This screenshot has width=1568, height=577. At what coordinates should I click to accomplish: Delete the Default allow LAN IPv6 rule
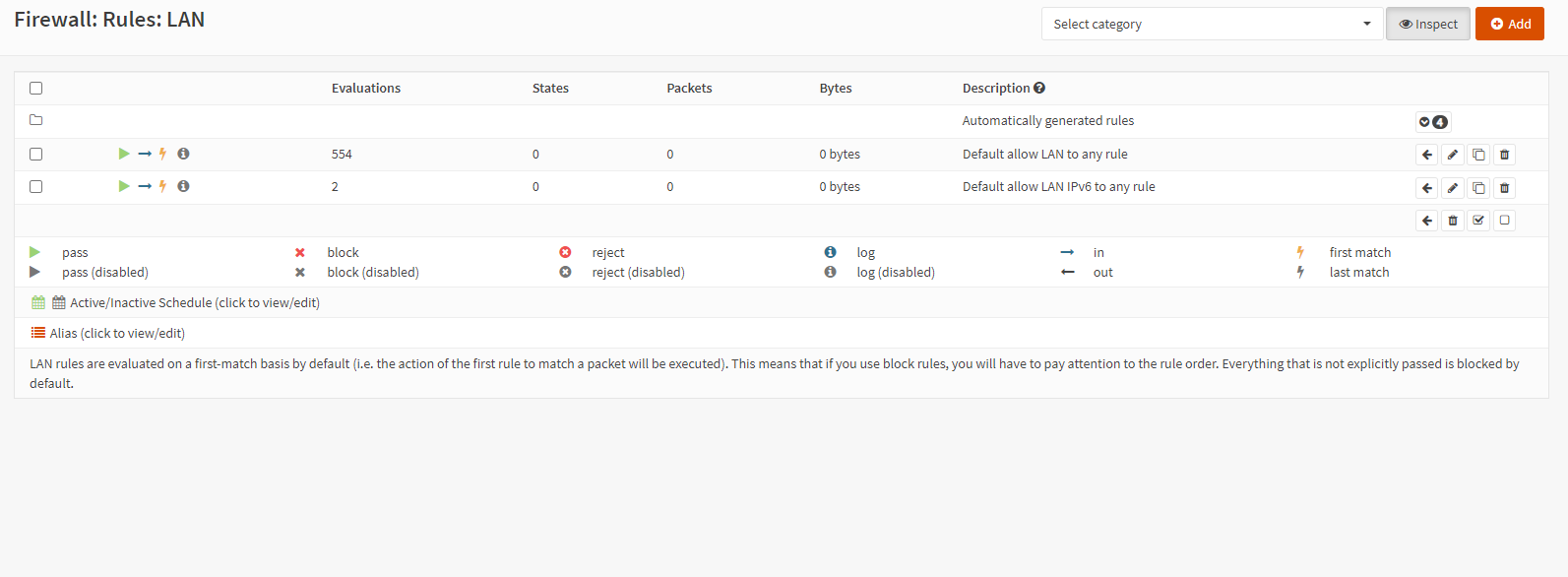click(1504, 188)
